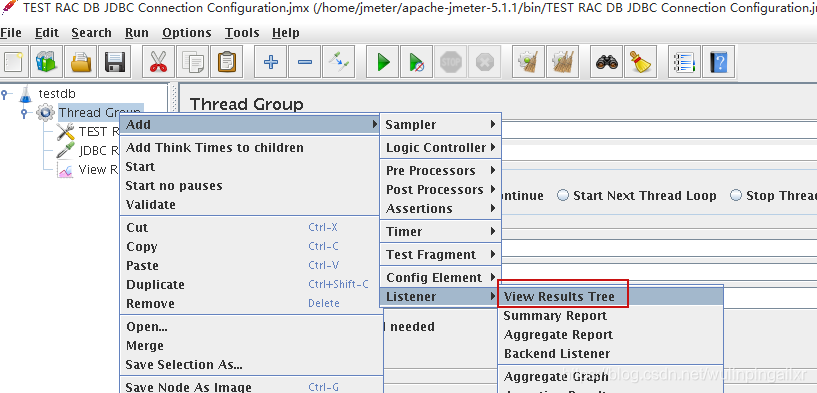Open the Templates toolbar icon
Viewport: 817px width, 393px height.
[46, 62]
